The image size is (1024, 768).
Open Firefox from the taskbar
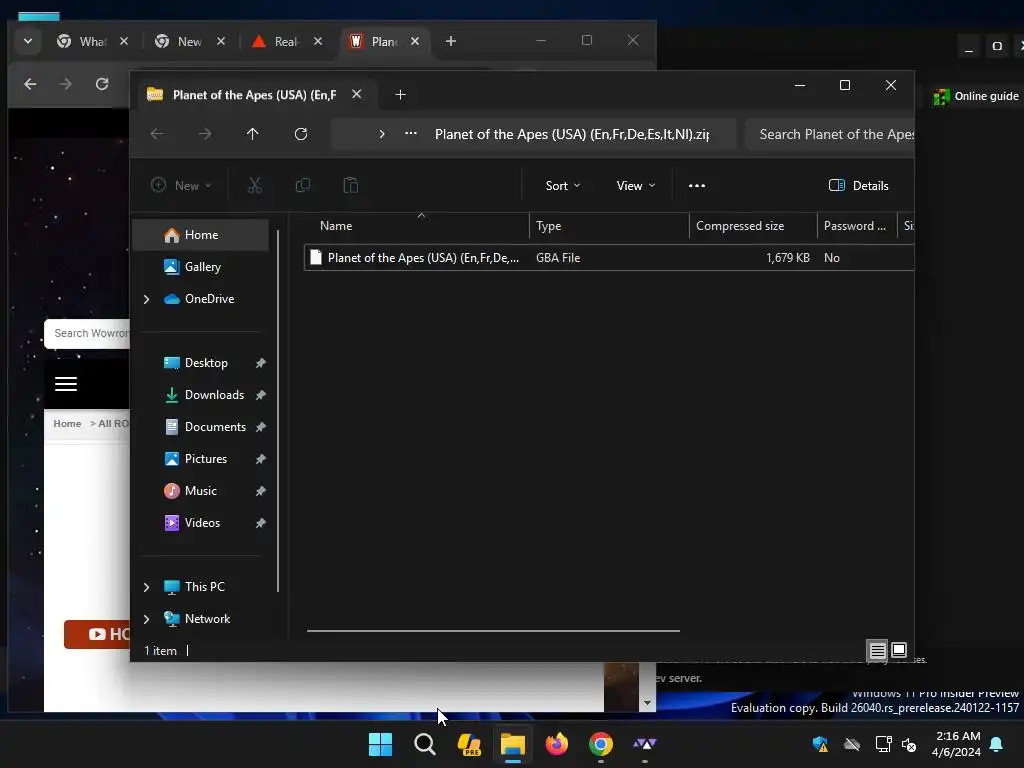[x=556, y=744]
